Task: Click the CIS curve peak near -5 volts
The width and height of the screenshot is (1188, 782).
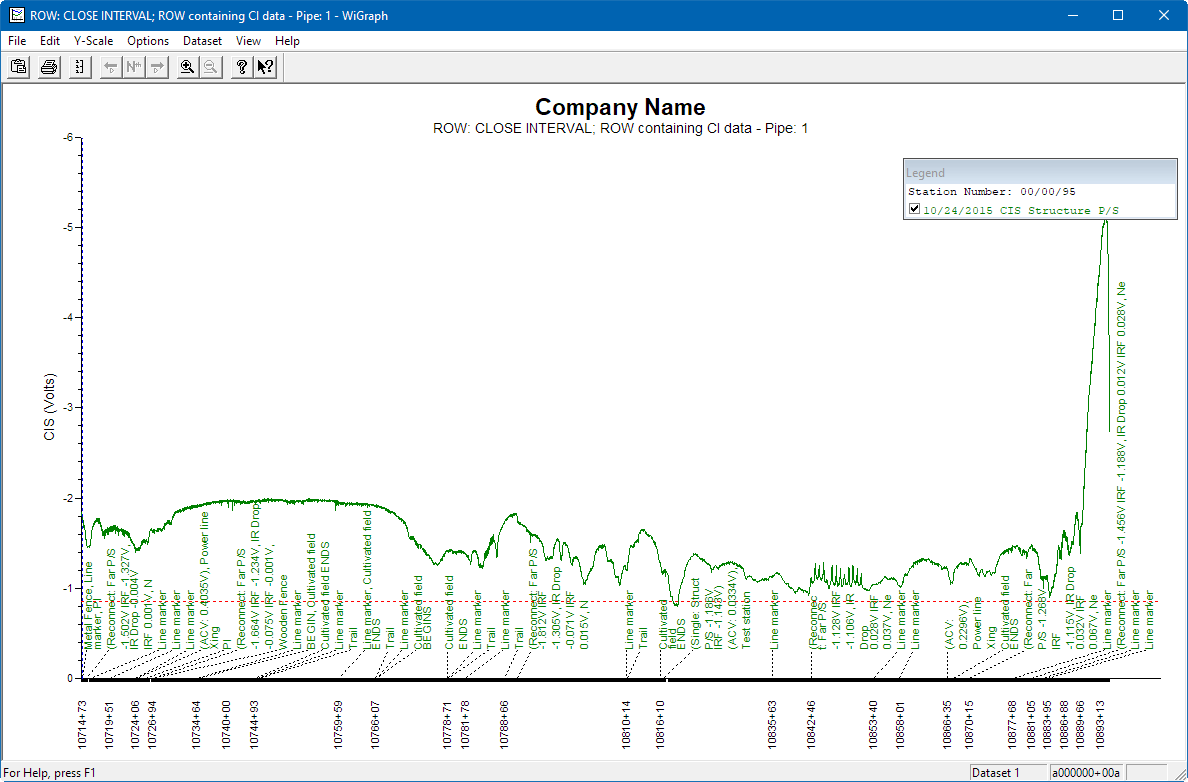Action: (1106, 221)
